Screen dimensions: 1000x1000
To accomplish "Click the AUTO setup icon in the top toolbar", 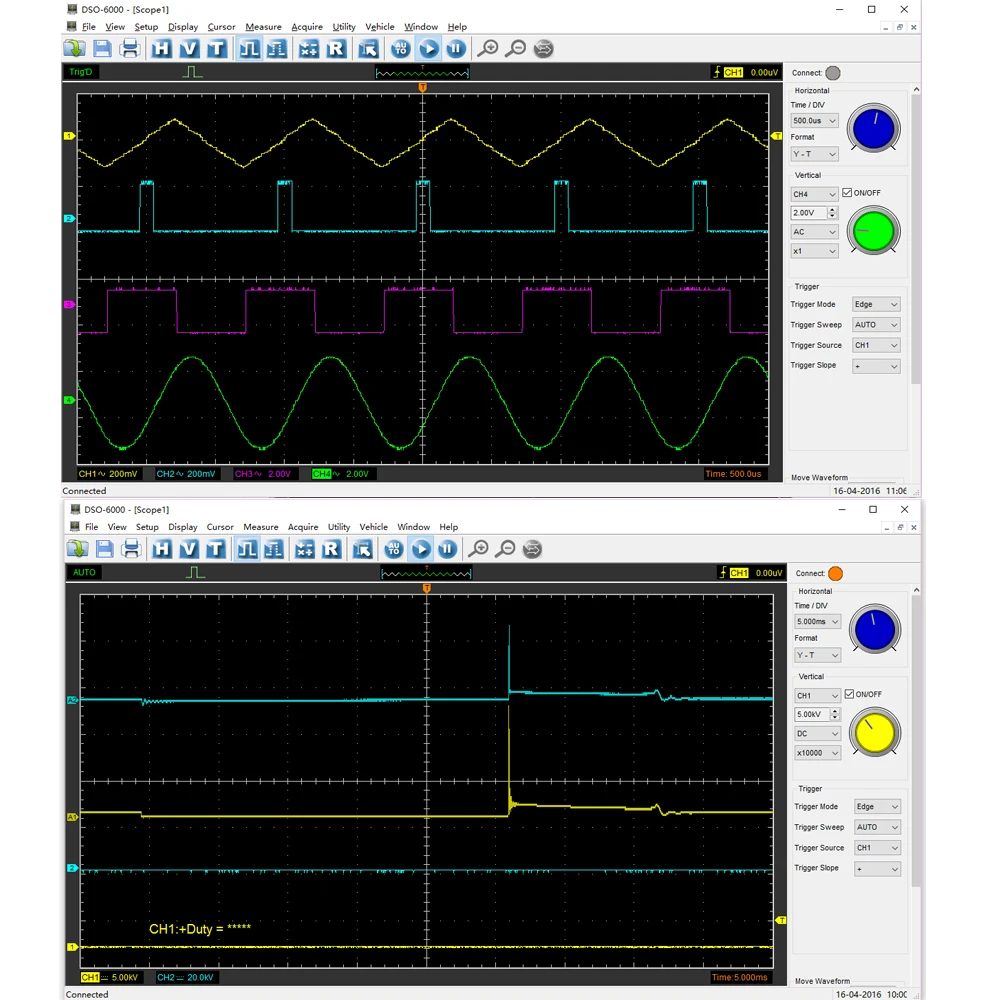I will pos(400,48).
